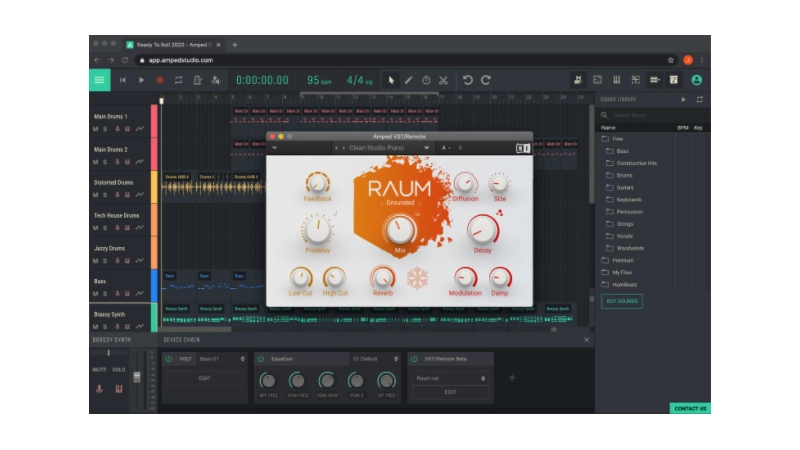Screen dimensions: 800x450
Task: Close the device chain panel
Action: (587, 340)
